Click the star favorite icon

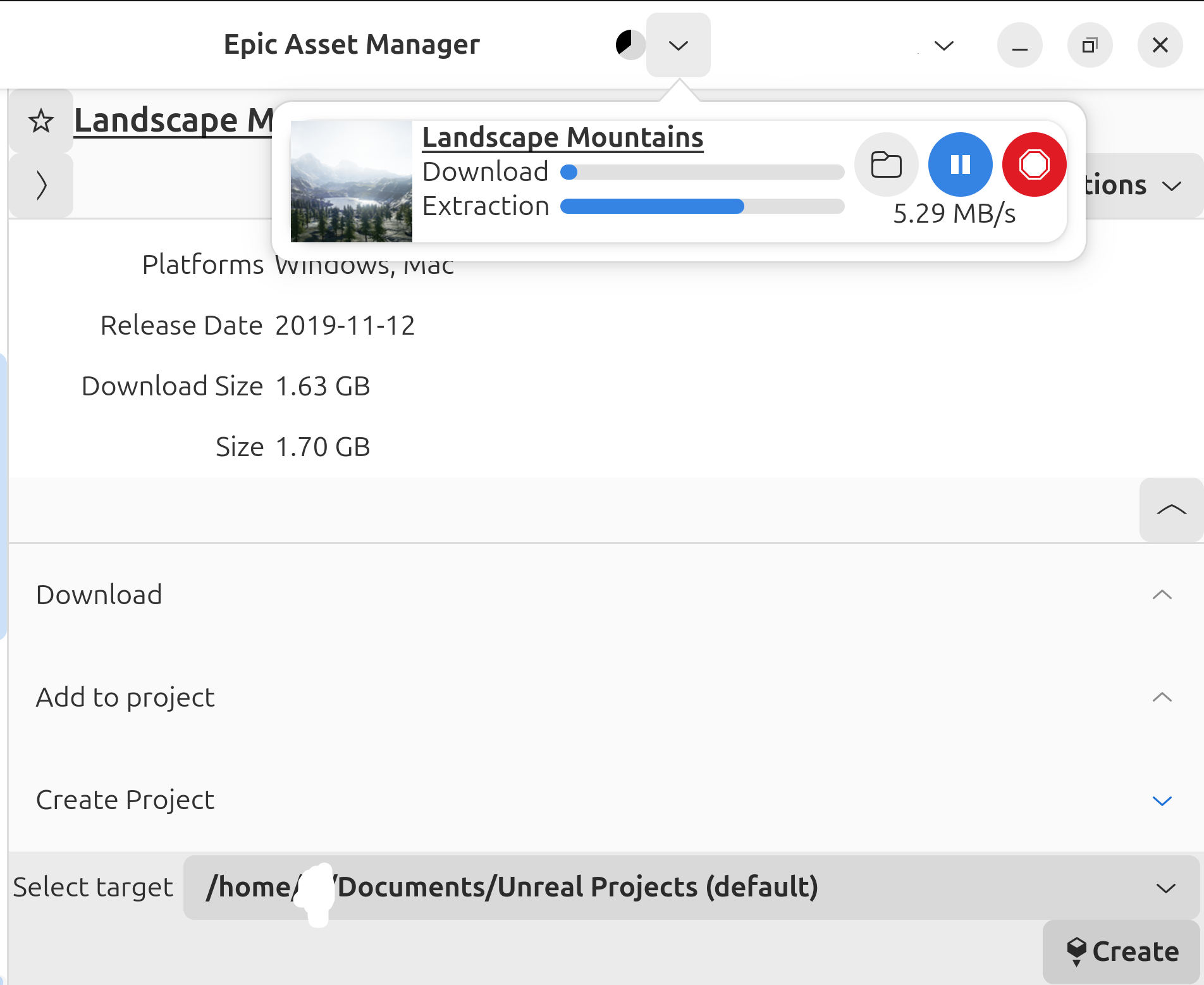pyautogui.click(x=41, y=121)
